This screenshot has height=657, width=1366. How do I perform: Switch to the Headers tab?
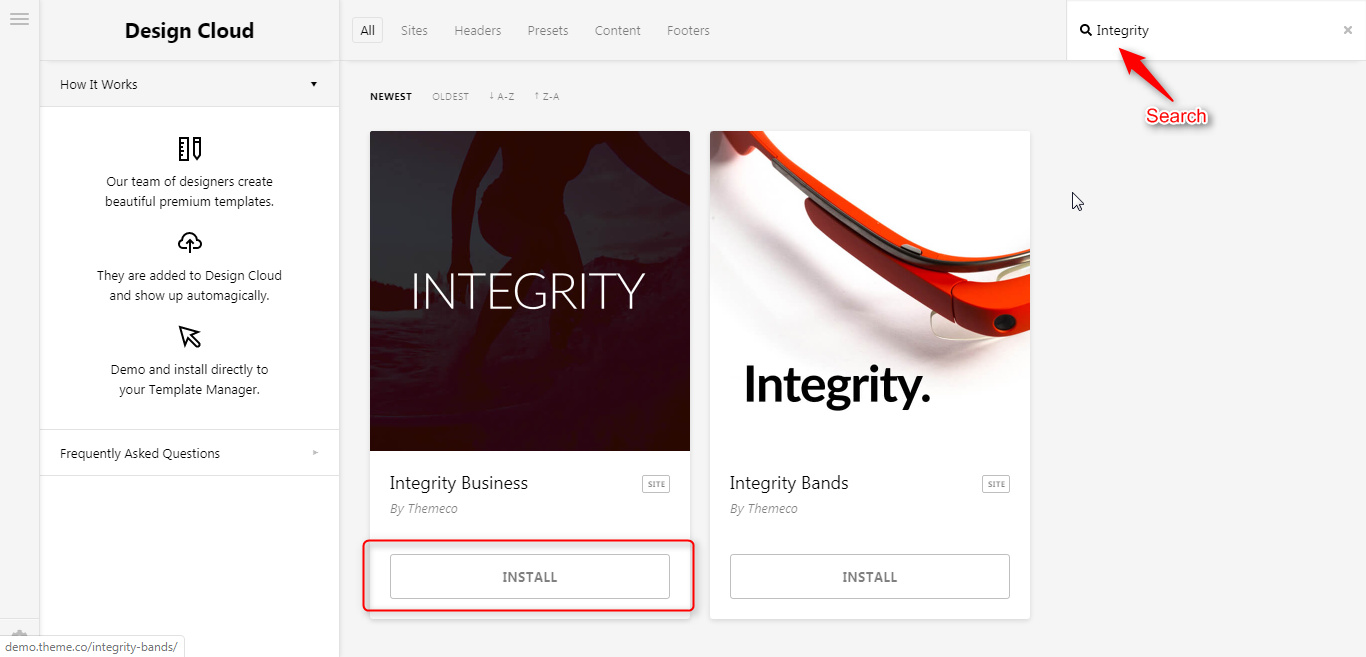click(478, 31)
